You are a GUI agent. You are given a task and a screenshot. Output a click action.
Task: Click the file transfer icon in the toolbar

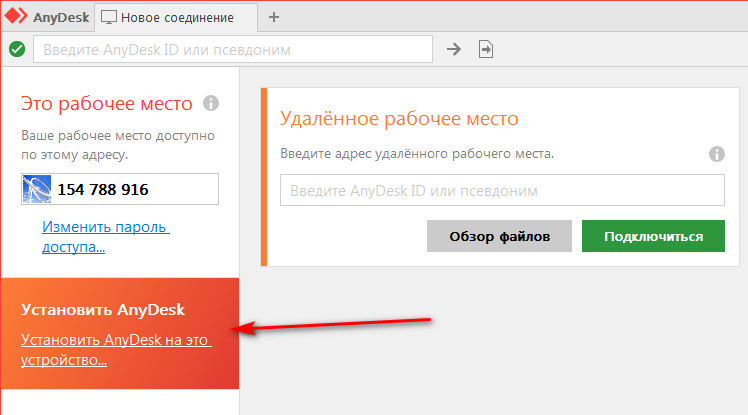pos(486,49)
